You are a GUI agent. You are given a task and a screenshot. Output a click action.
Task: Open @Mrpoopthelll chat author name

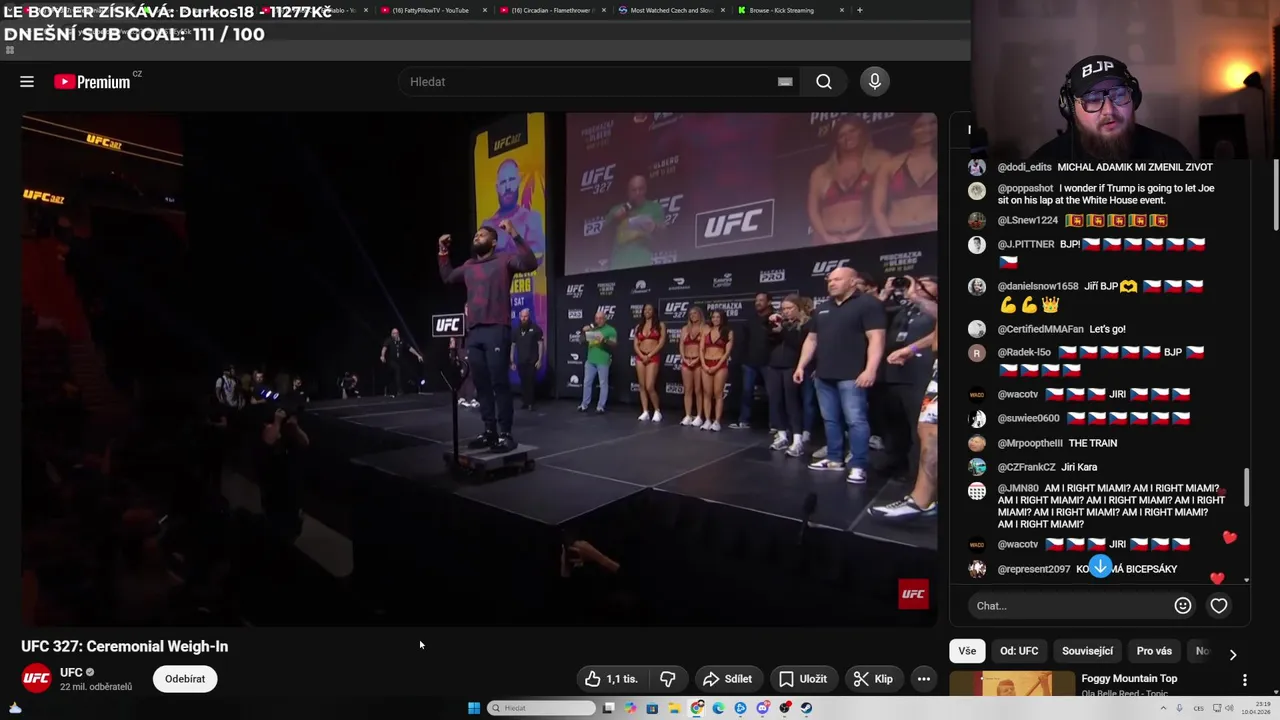coord(1030,443)
